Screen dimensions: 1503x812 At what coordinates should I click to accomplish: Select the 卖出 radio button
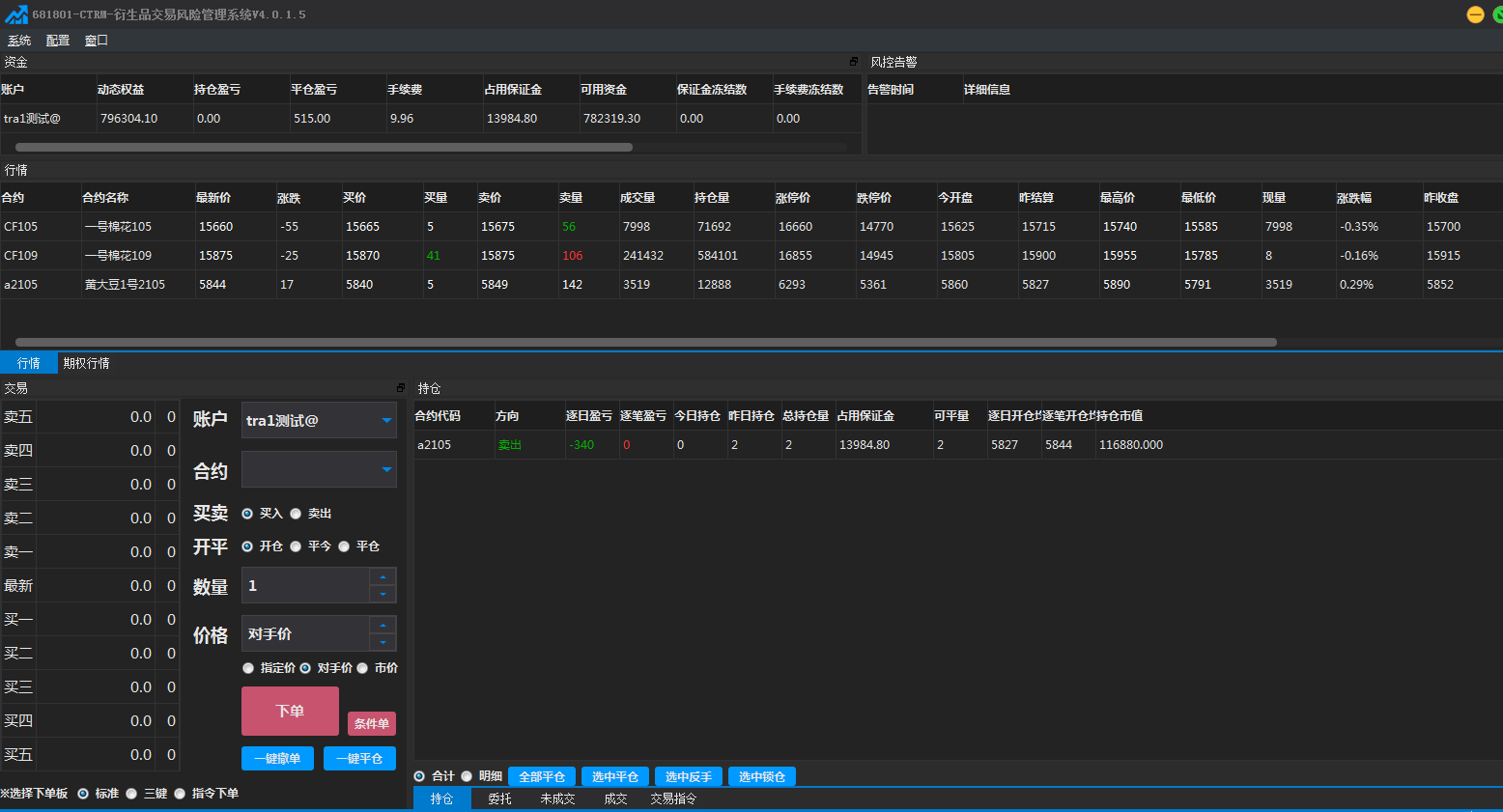click(x=296, y=514)
